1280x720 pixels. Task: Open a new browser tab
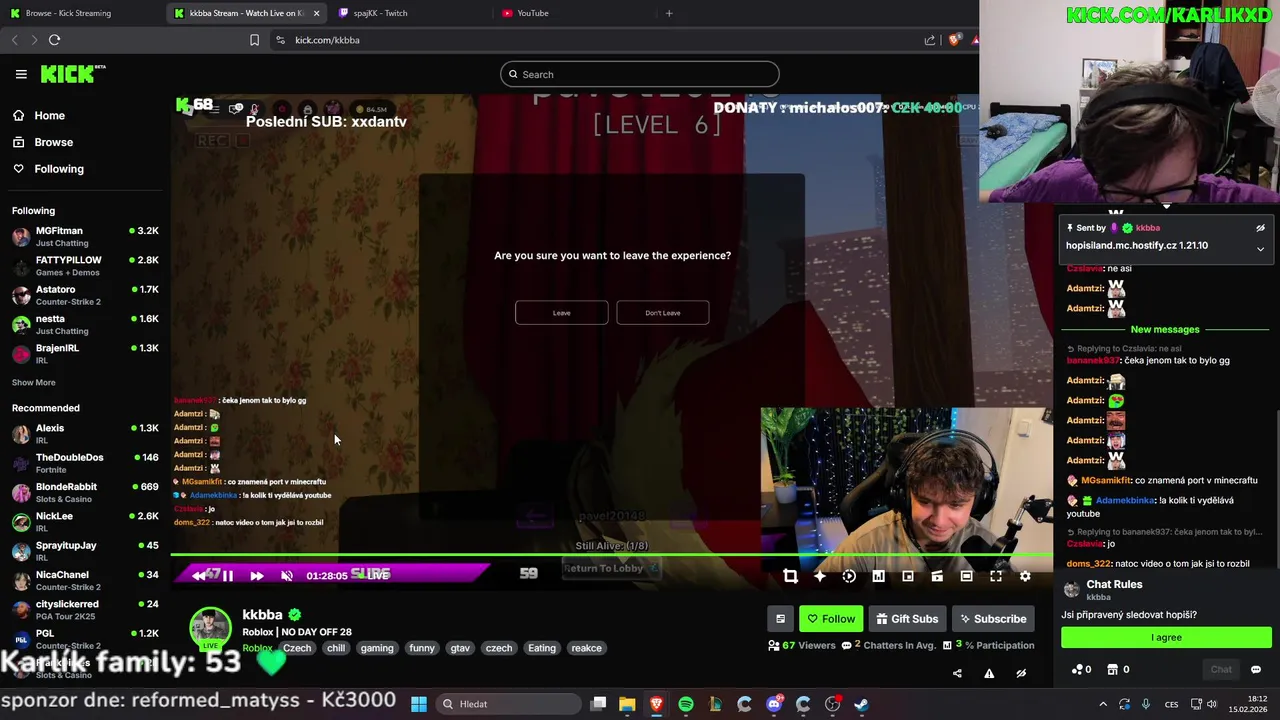[x=669, y=13]
